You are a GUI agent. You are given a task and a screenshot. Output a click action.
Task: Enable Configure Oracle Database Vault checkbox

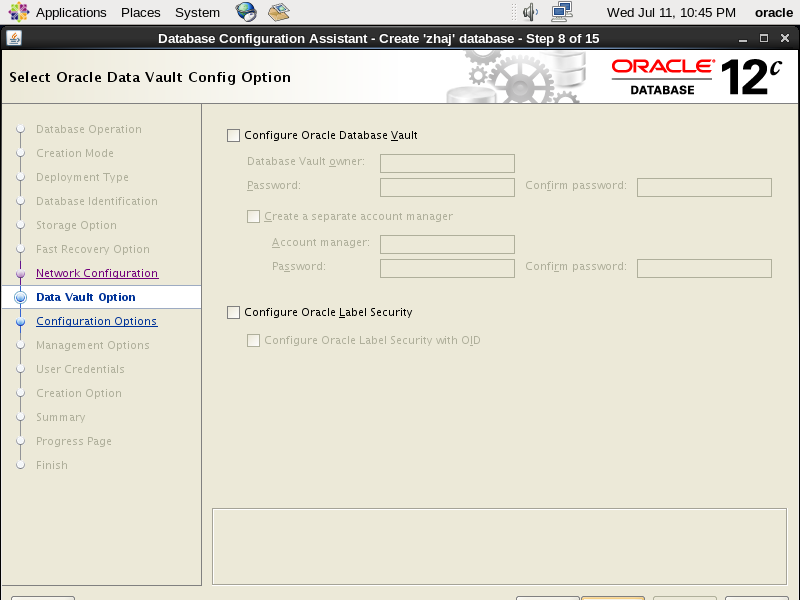pos(233,135)
